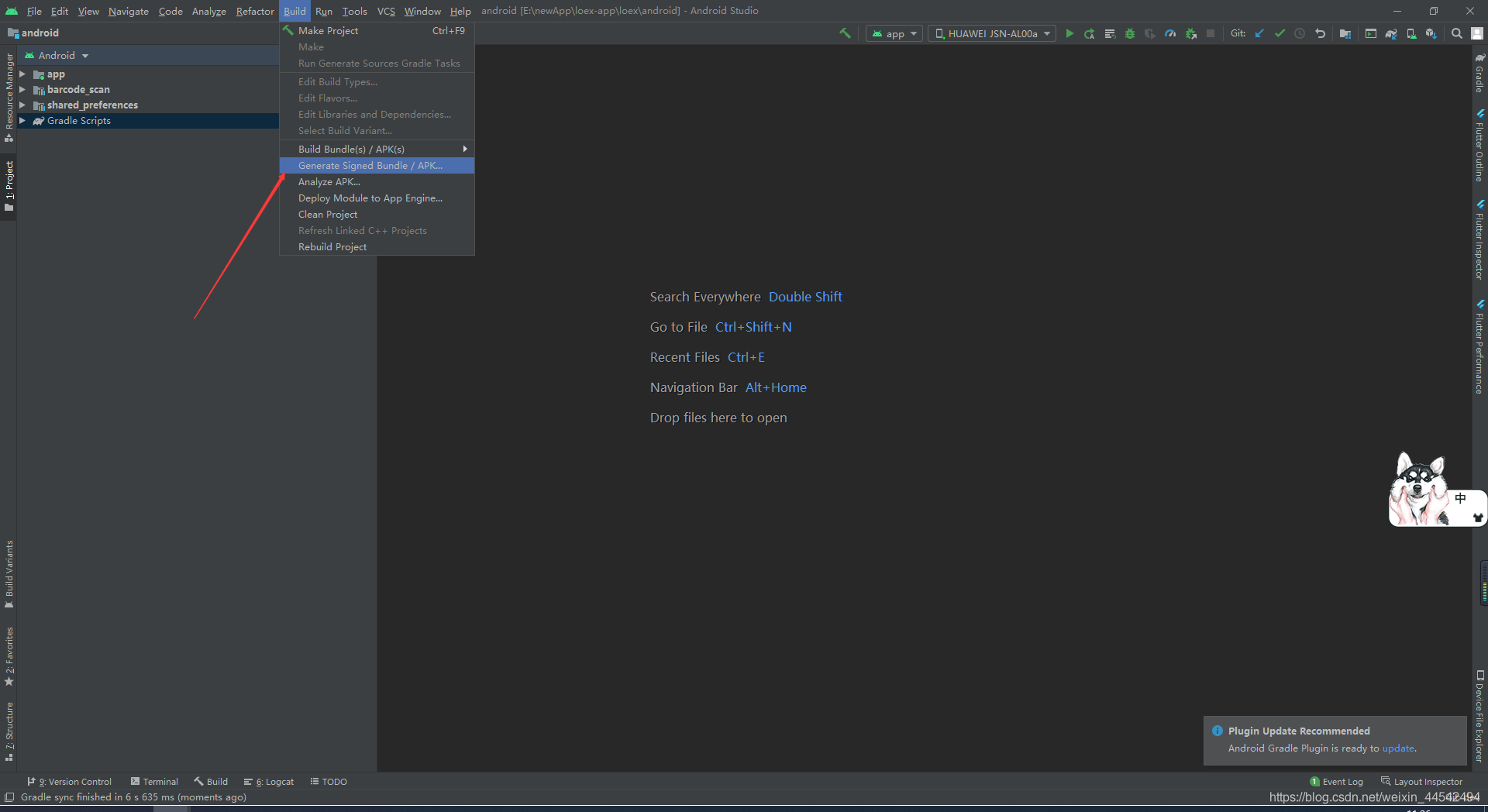Open the Profiler gauge icon
The image size is (1488, 812).
(x=1170, y=33)
